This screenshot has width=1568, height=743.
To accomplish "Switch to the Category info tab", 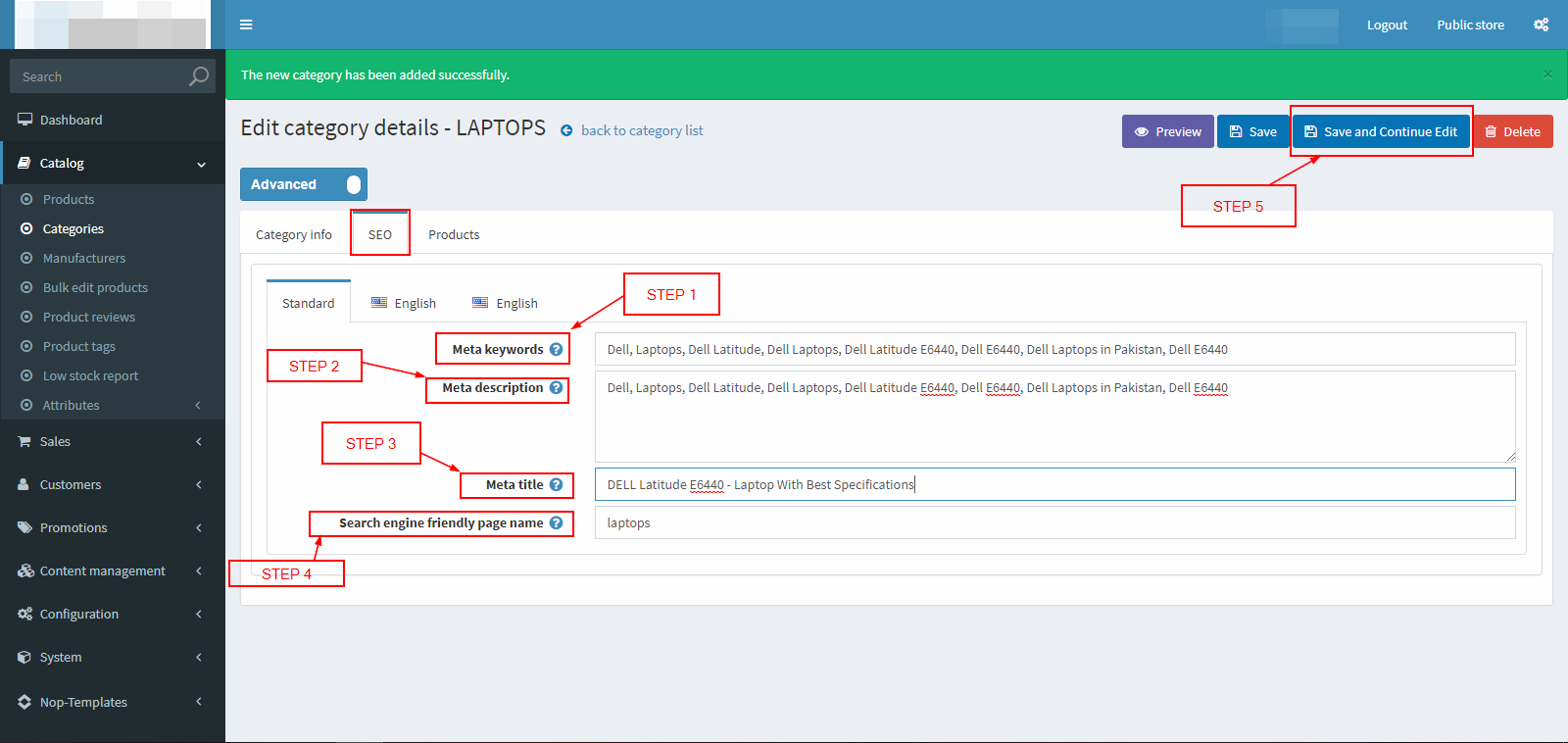I will pos(294,234).
